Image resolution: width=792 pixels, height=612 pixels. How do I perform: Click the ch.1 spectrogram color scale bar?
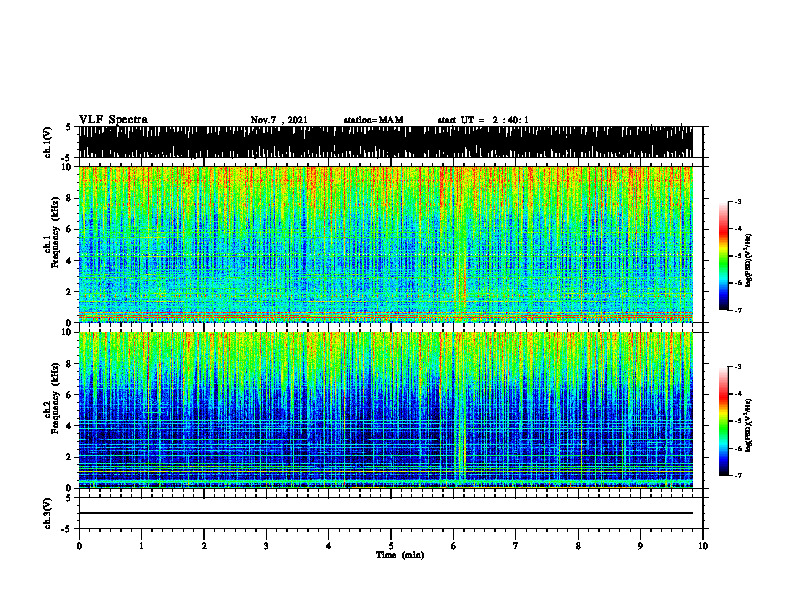[724, 256]
